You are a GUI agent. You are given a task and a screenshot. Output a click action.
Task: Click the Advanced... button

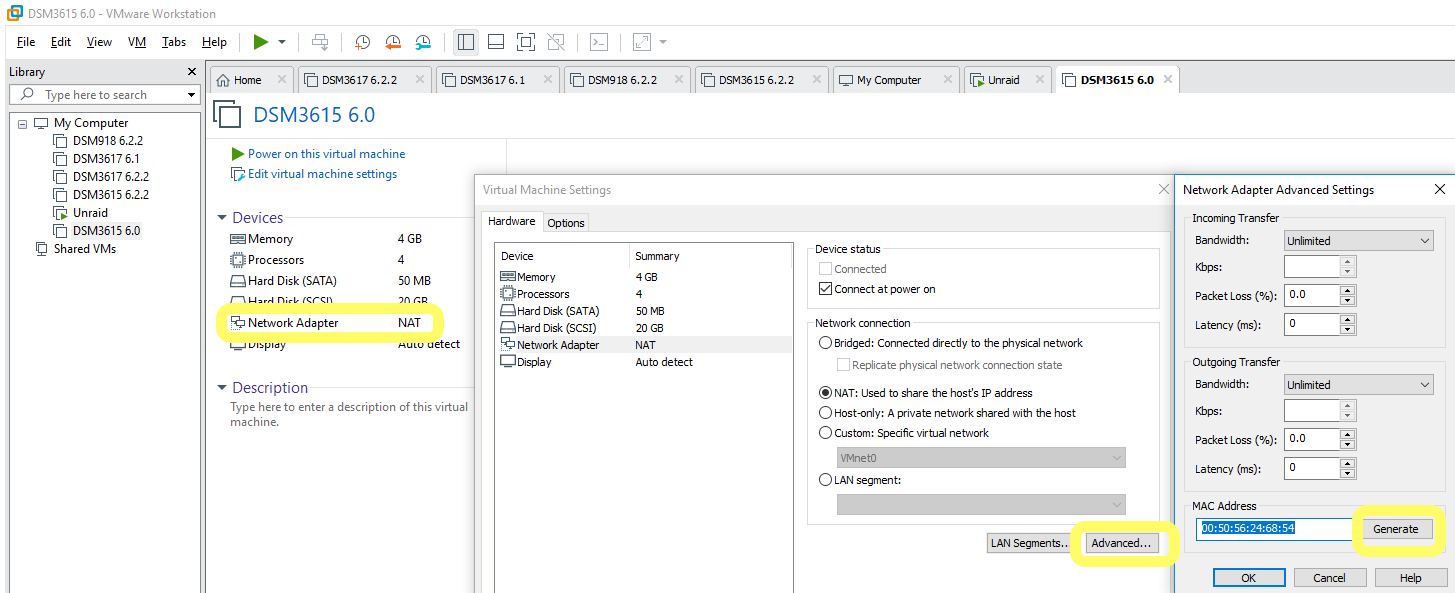pos(1121,543)
